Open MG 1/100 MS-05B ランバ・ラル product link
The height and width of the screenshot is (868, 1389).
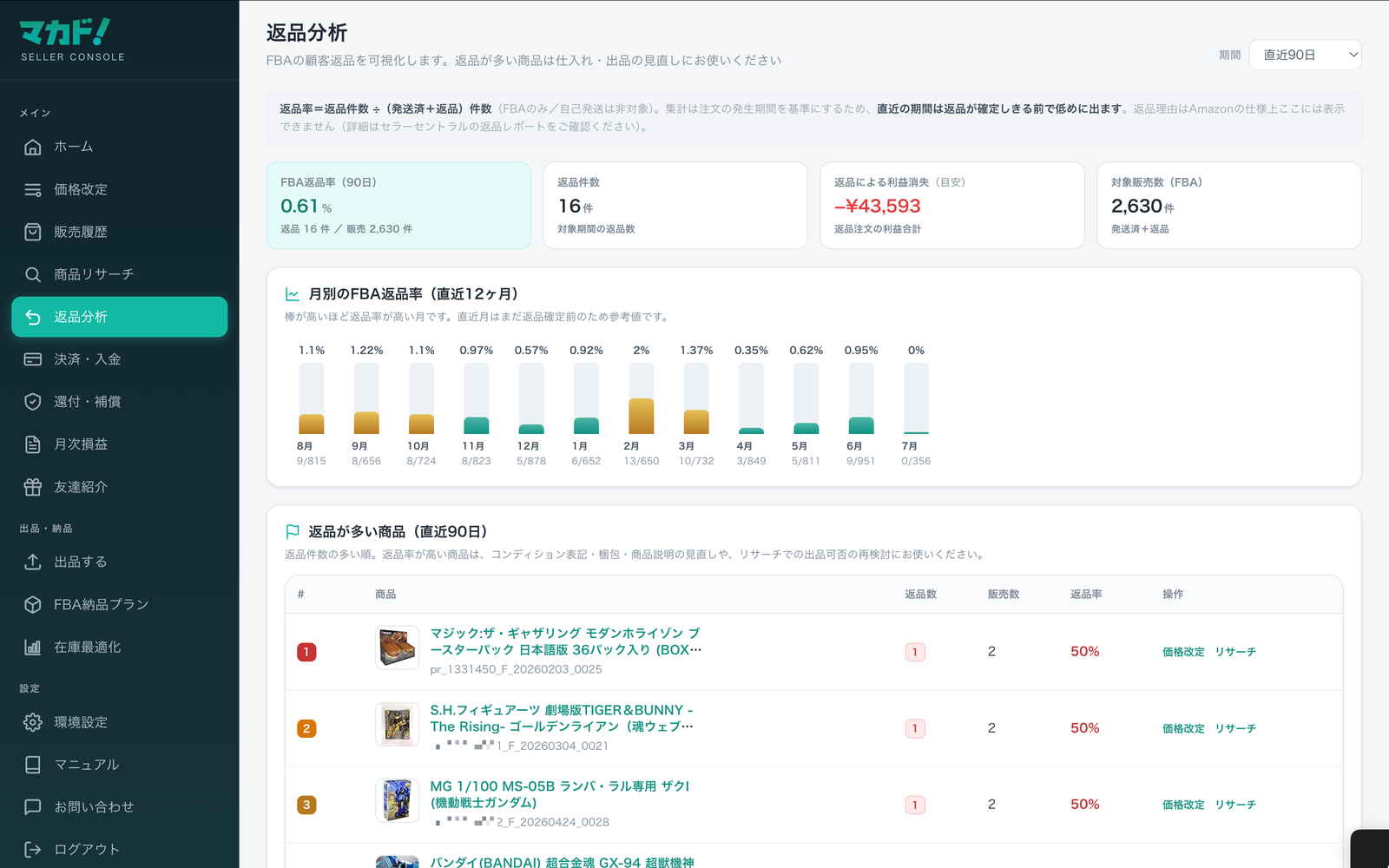[560, 794]
